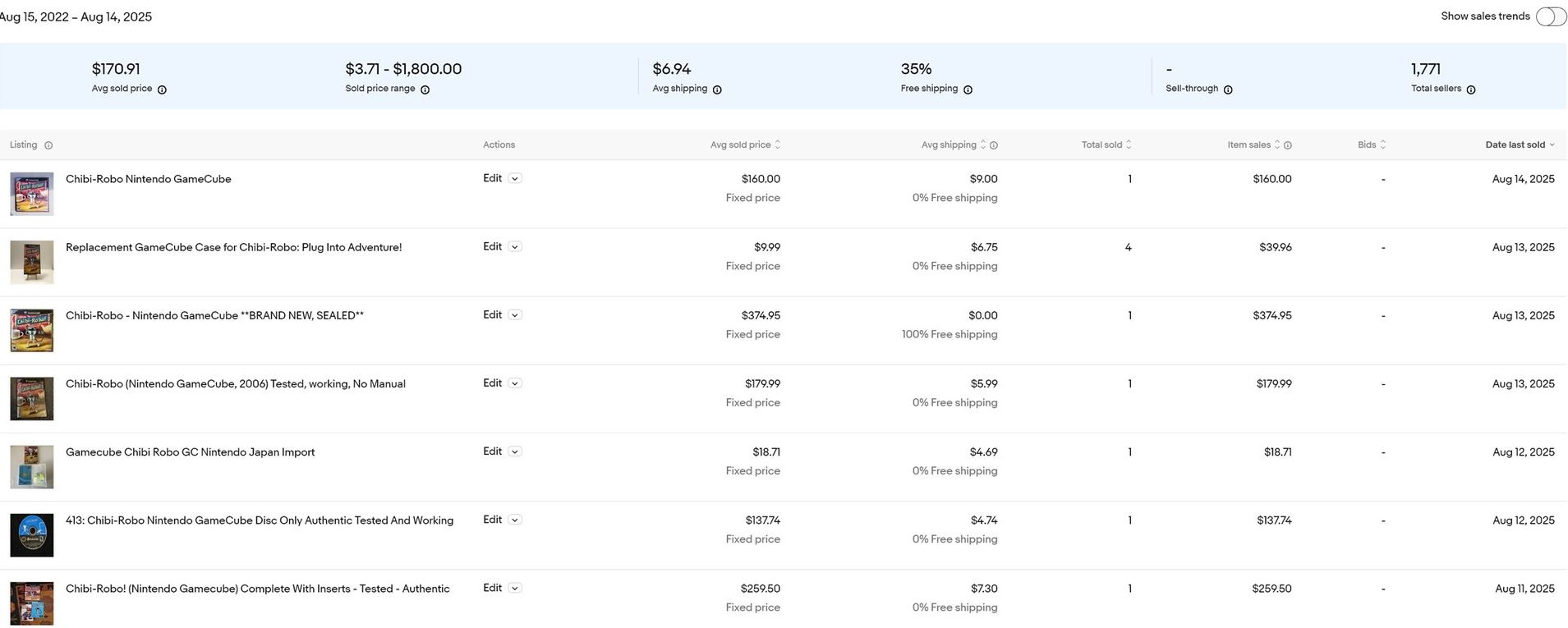This screenshot has width=1568, height=628.
Task: Click the $18.71 avg sold price cell
Action: pos(766,452)
